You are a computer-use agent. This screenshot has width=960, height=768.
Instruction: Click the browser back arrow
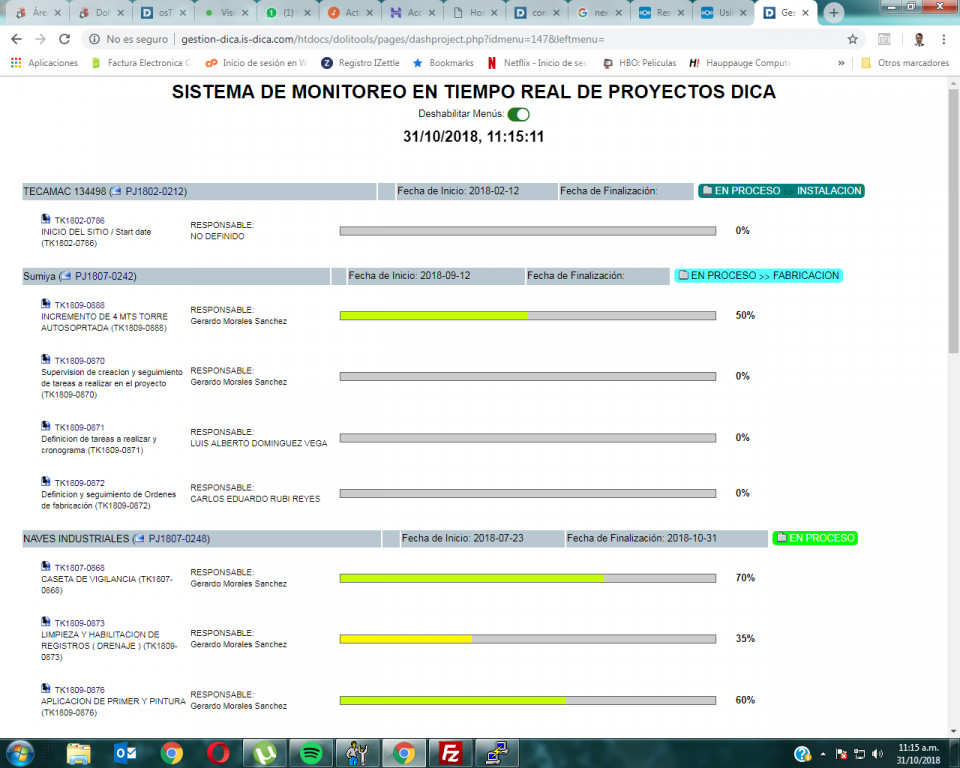(x=17, y=39)
